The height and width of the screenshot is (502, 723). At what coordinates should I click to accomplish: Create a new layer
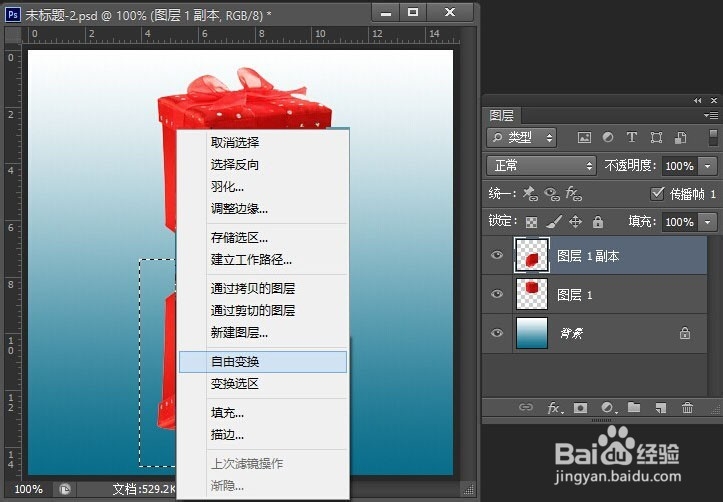pyautogui.click(x=661, y=408)
